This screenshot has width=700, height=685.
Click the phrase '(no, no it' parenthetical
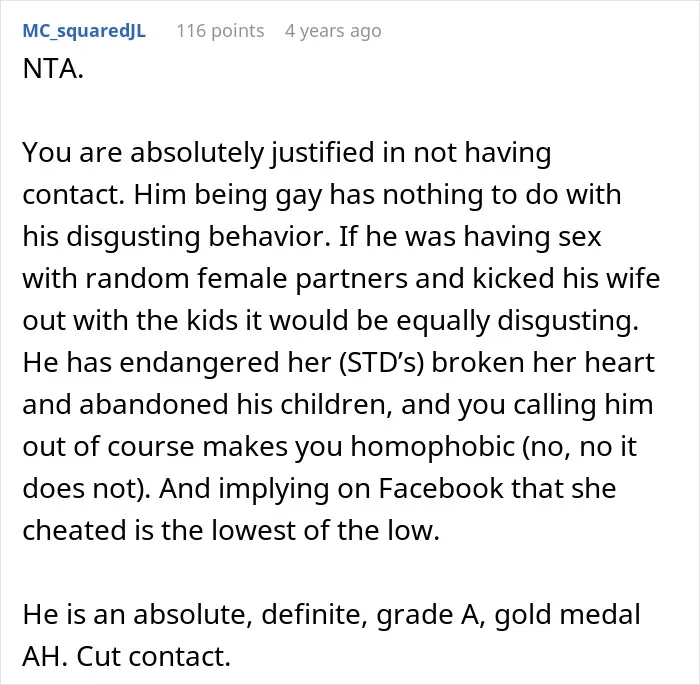[x=579, y=447]
